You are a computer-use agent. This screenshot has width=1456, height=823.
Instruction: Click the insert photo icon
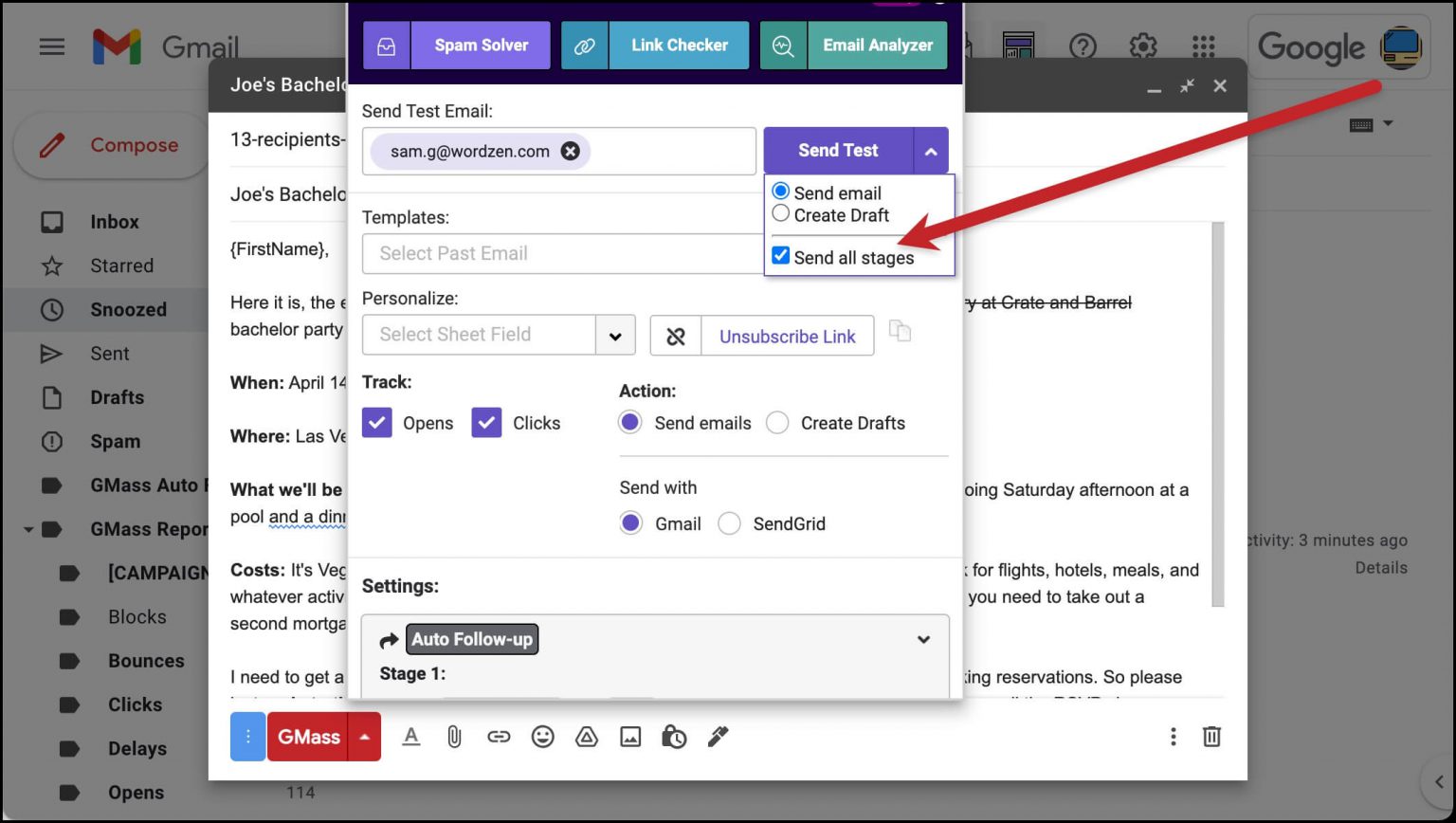click(x=630, y=737)
